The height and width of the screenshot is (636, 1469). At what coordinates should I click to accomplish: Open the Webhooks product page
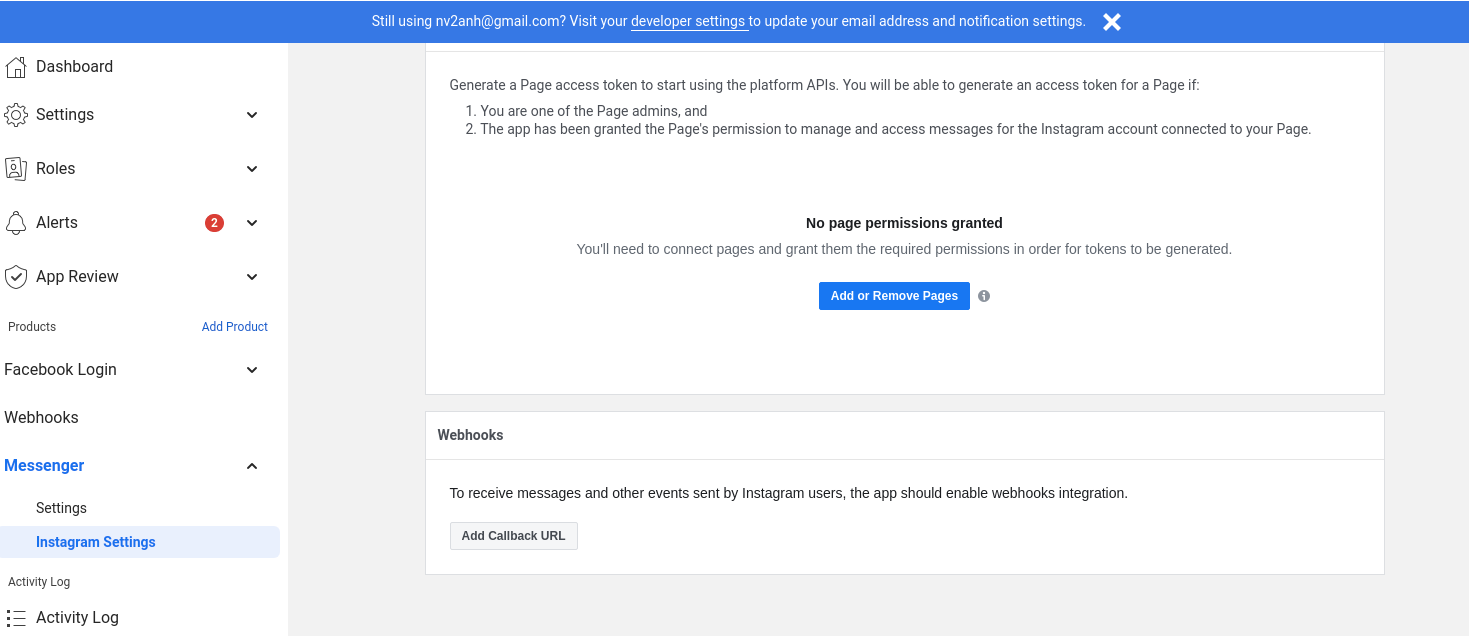point(41,418)
